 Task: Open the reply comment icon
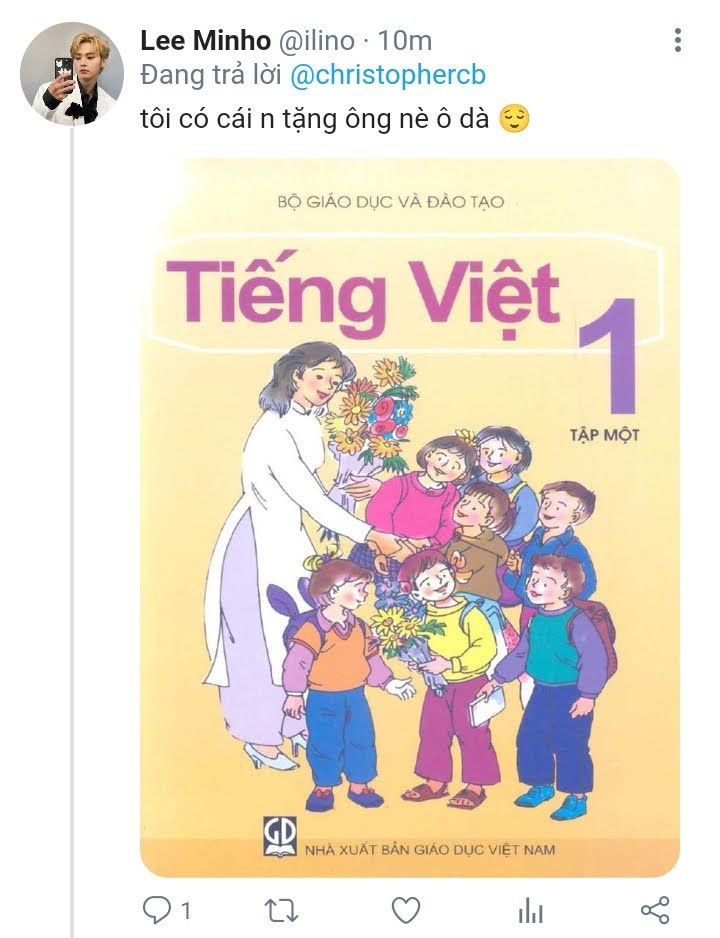click(x=157, y=910)
